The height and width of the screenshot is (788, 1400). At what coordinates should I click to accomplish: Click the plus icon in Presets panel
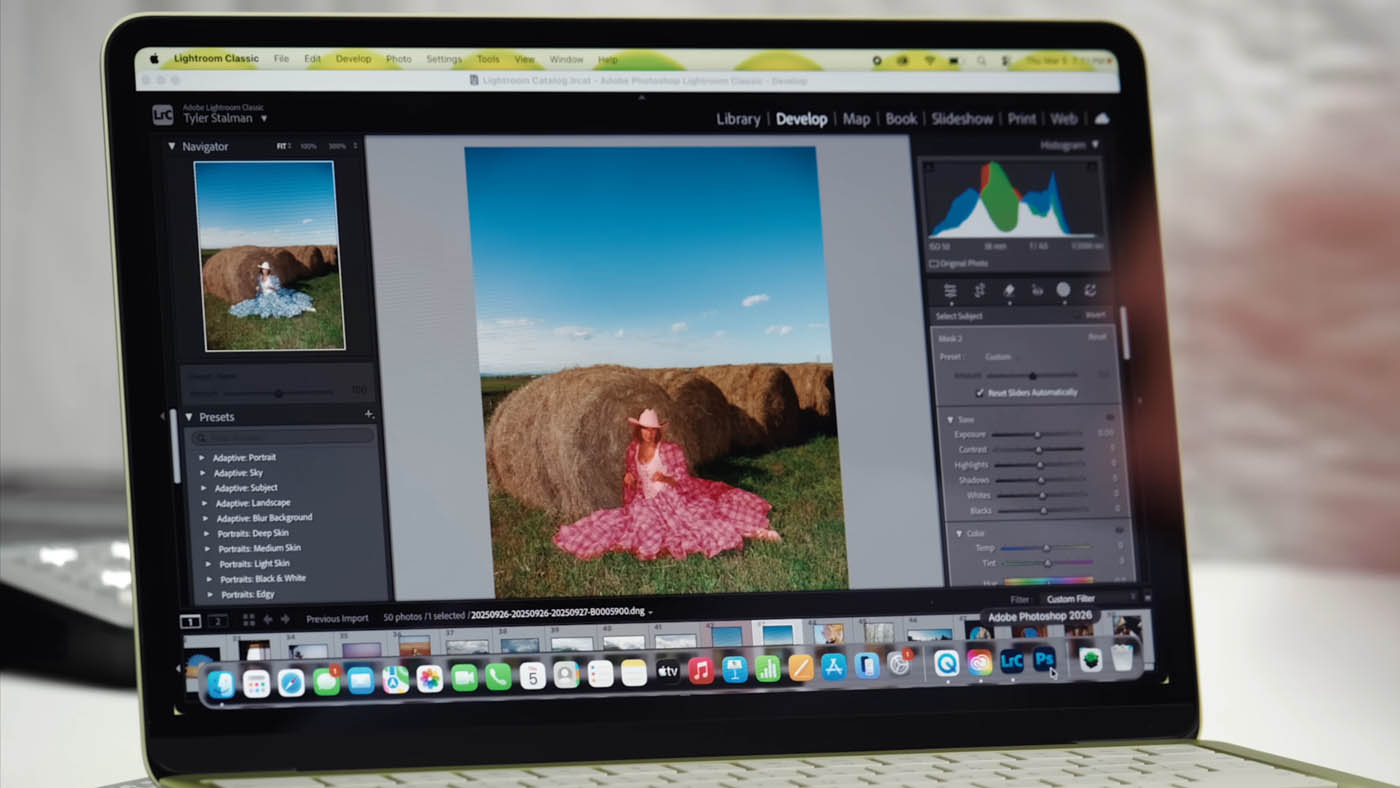click(368, 415)
